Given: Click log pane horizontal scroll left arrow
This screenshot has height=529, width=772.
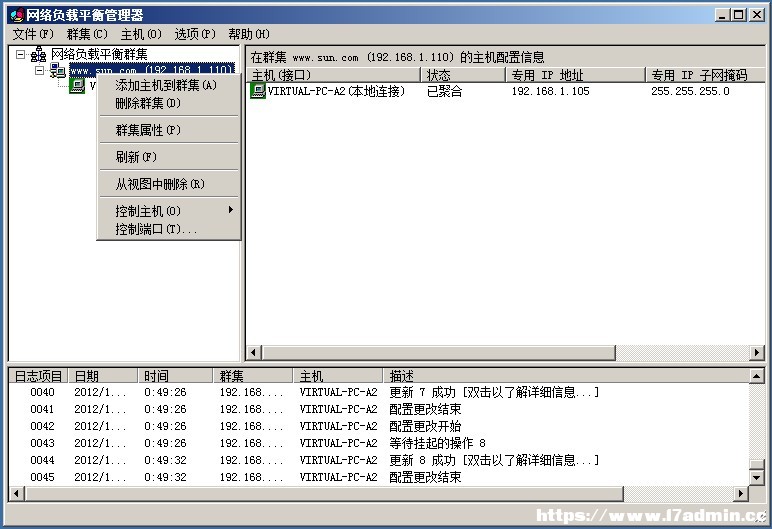Looking at the screenshot, I should [x=16, y=494].
